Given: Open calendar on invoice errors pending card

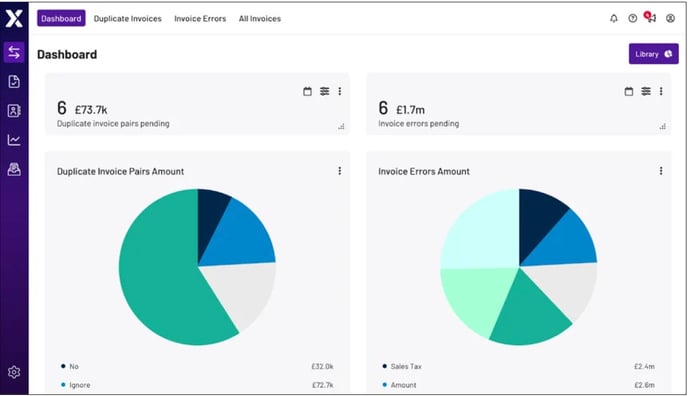Looking at the screenshot, I should pos(629,91).
